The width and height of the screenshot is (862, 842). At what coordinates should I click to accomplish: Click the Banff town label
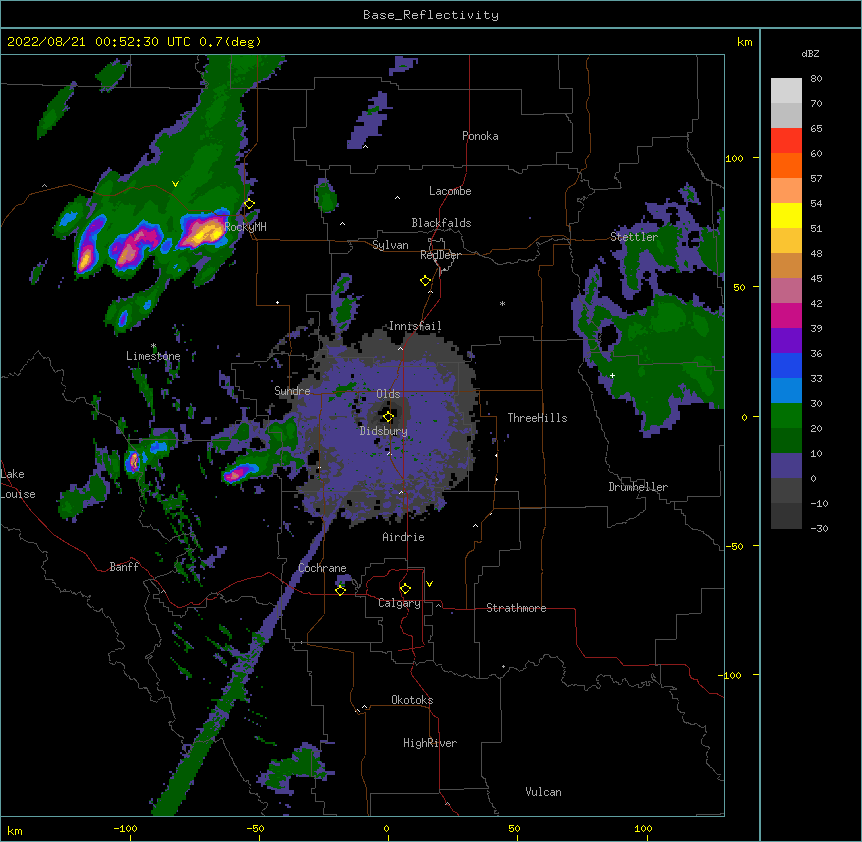(124, 567)
